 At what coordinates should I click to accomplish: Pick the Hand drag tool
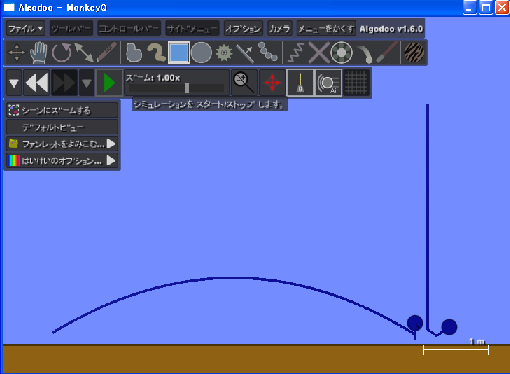[x=39, y=52]
